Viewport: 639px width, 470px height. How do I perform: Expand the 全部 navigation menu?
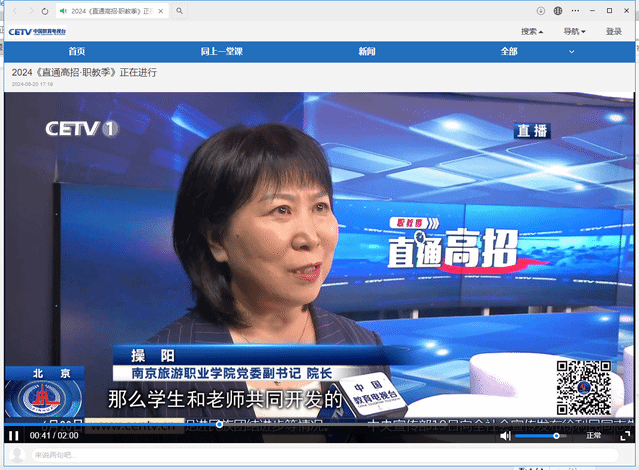(512, 51)
